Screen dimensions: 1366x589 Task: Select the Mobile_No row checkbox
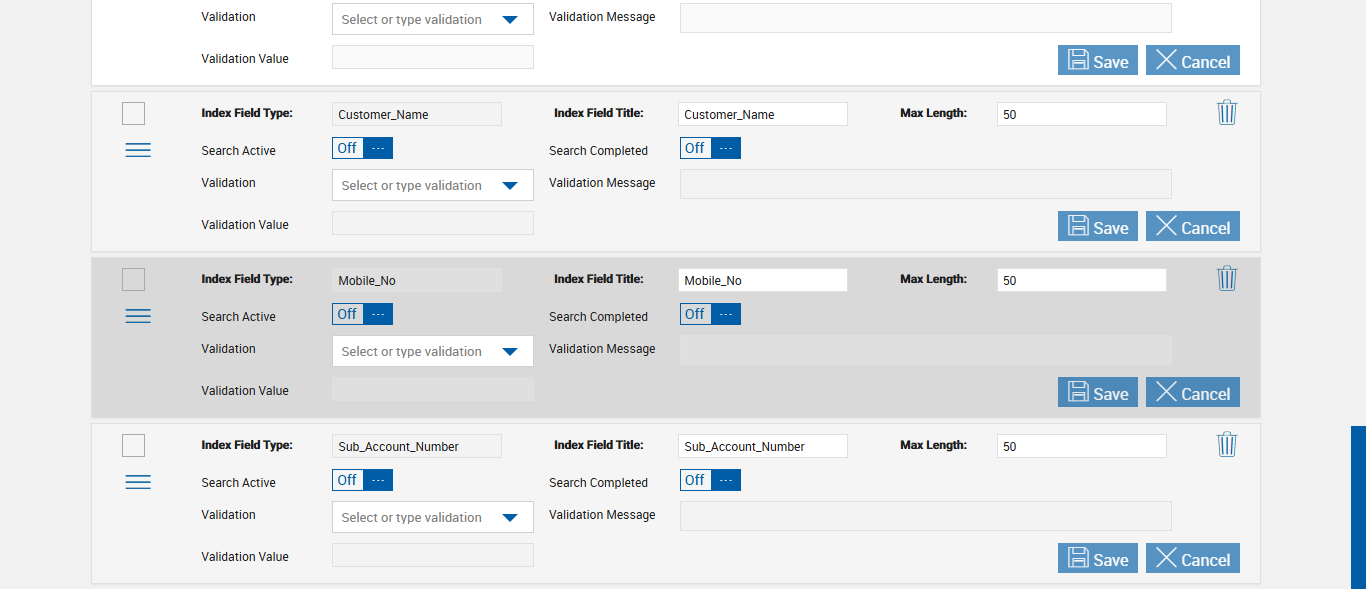click(133, 280)
